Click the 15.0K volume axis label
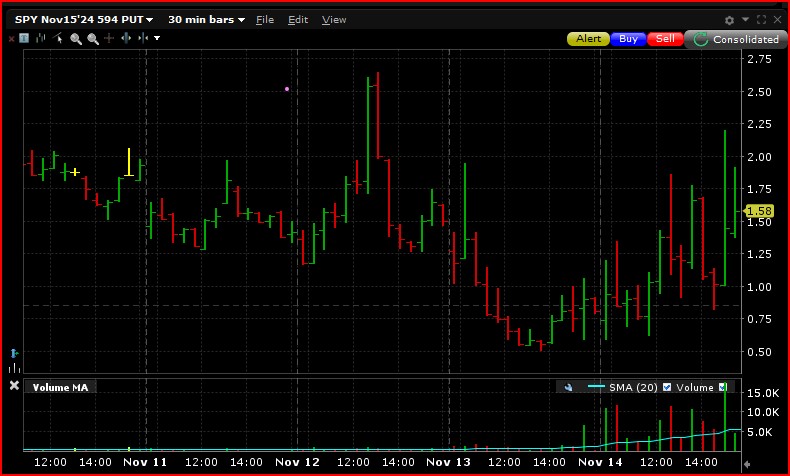Image resolution: width=790 pixels, height=476 pixels. pyautogui.click(x=763, y=393)
